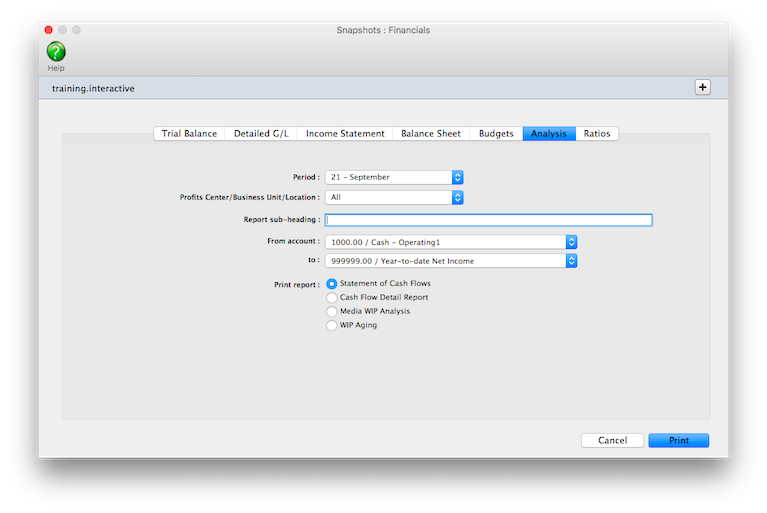This screenshot has height=513, width=767.
Task: Open the Period dropdown
Action: [394, 177]
